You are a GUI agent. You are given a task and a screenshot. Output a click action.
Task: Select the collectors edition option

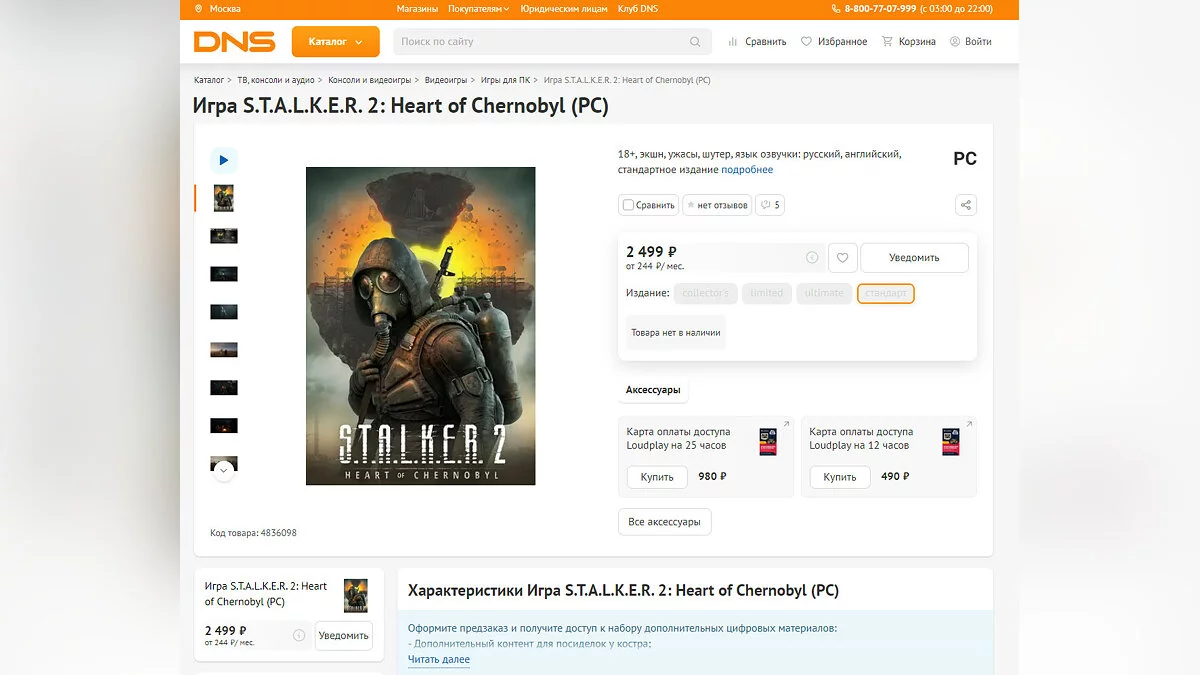click(706, 293)
